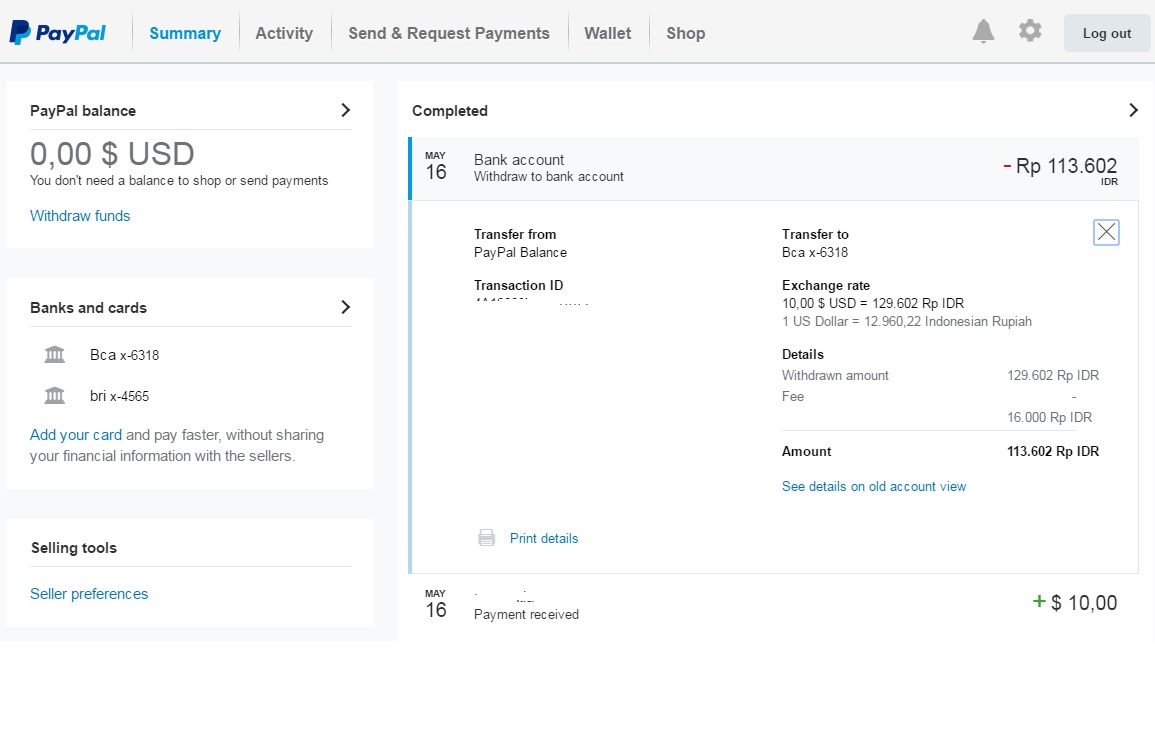Expand the Completed transactions list

pos(1133,110)
